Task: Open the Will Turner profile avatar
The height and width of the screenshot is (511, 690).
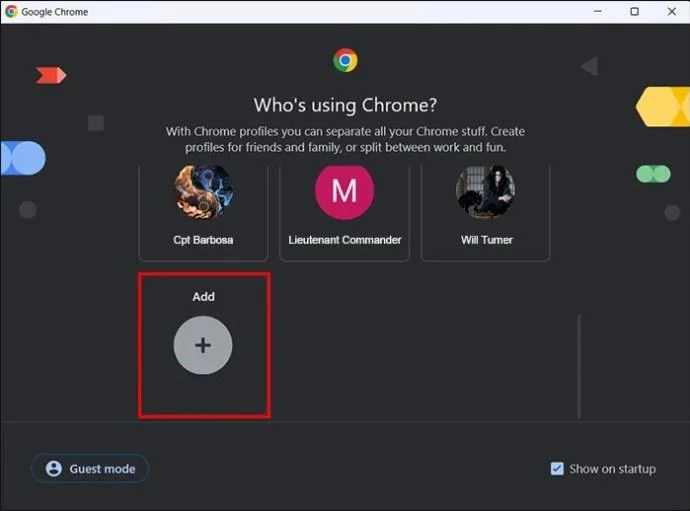Action: point(486,192)
